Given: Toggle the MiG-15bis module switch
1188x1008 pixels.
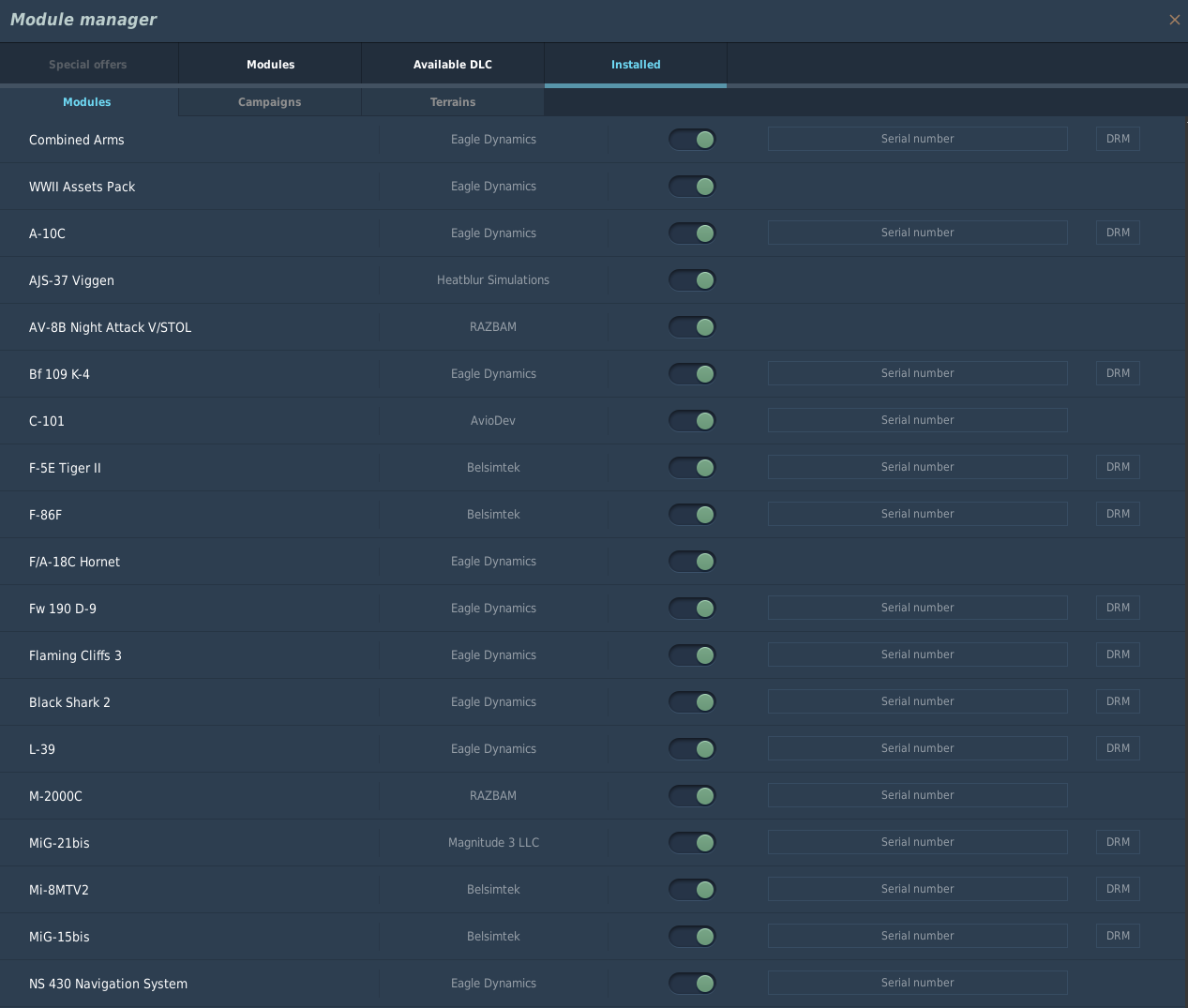Looking at the screenshot, I should 692,937.
